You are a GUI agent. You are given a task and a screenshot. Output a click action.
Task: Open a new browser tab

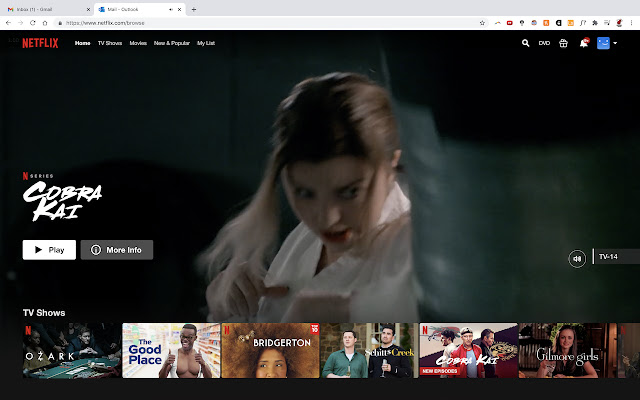[193, 9]
